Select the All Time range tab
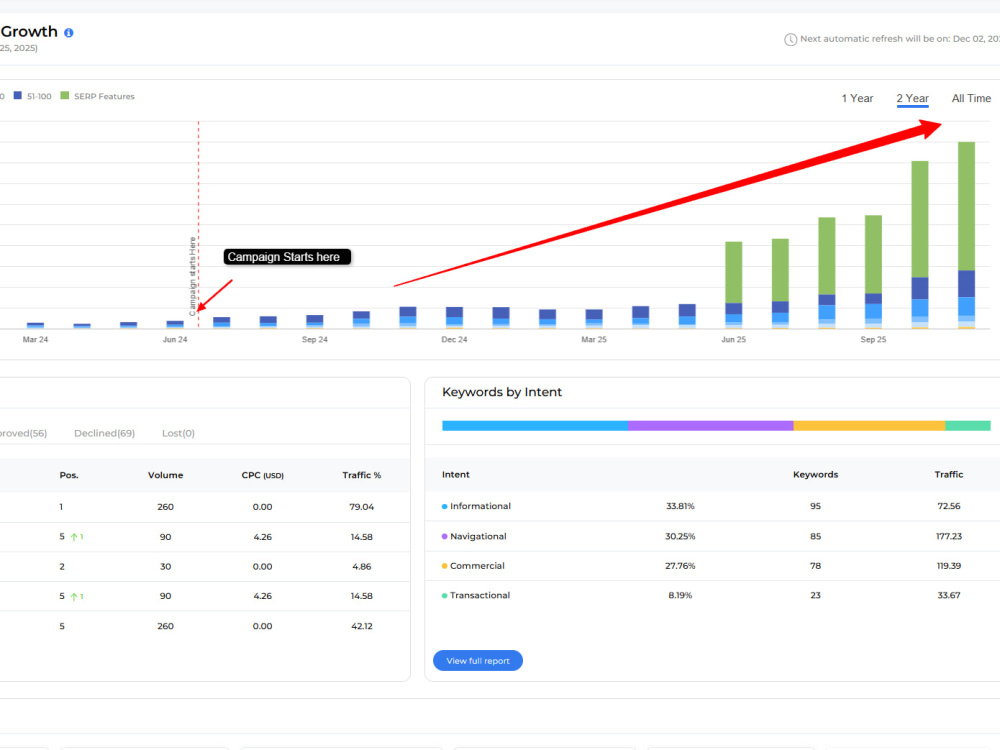Viewport: 1000px width, 750px height. pyautogui.click(x=971, y=98)
